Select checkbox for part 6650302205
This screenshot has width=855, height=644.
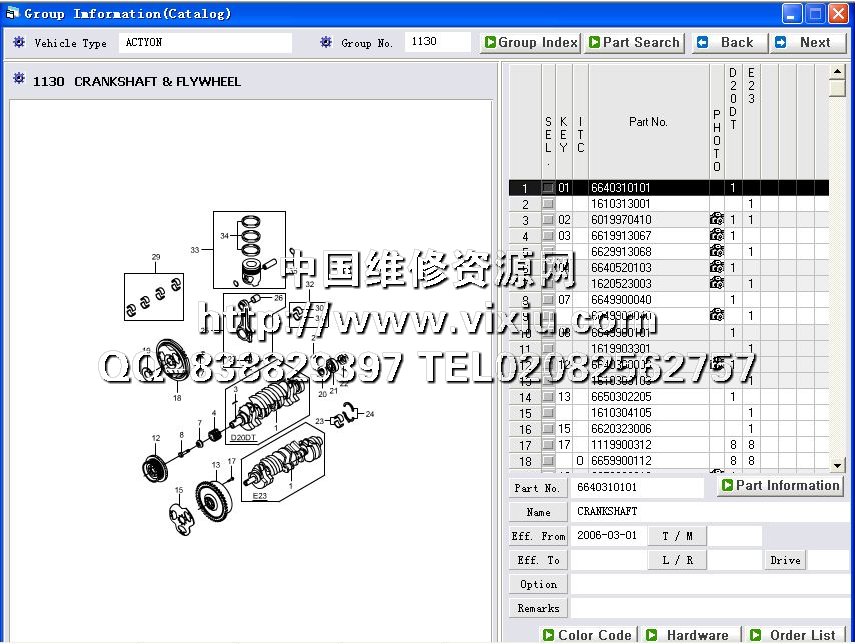pos(548,397)
